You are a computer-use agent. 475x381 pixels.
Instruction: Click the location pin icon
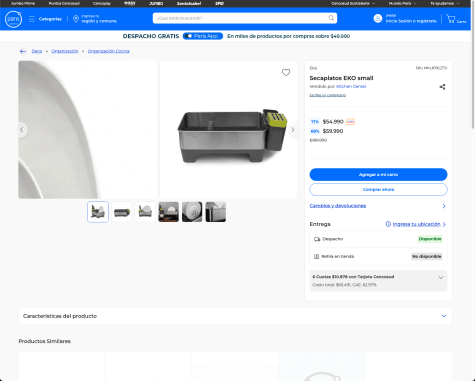pos(76,19)
